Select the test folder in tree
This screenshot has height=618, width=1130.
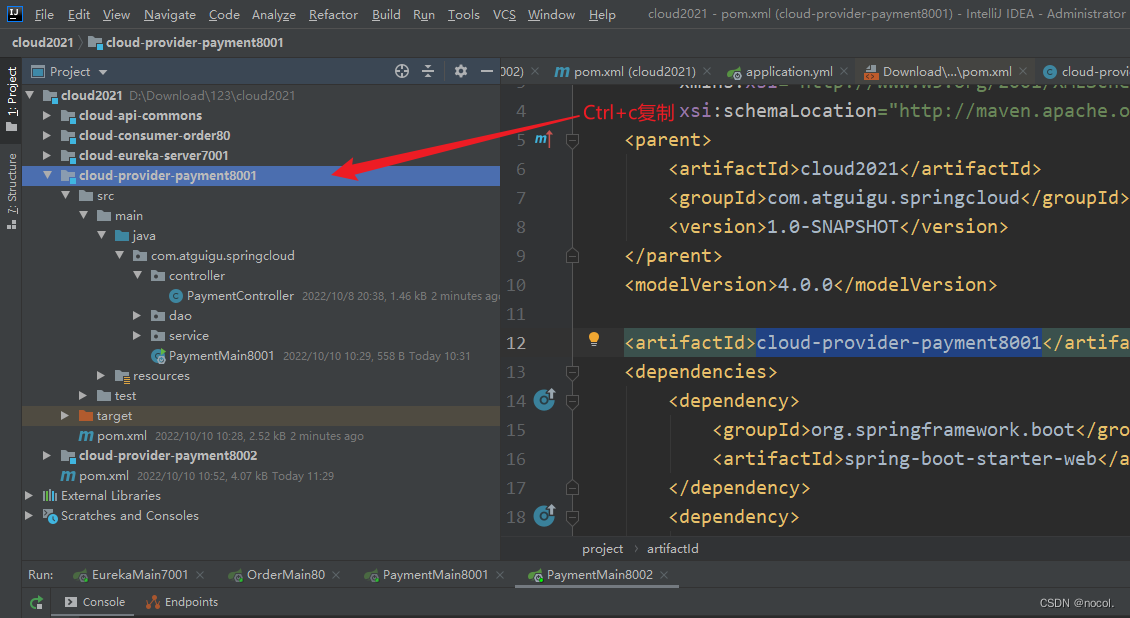tap(125, 395)
